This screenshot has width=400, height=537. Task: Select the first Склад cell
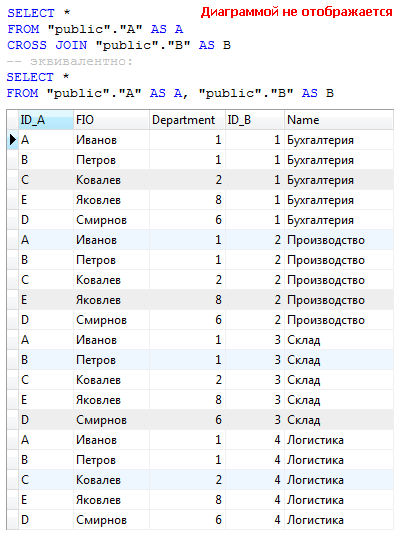click(339, 340)
